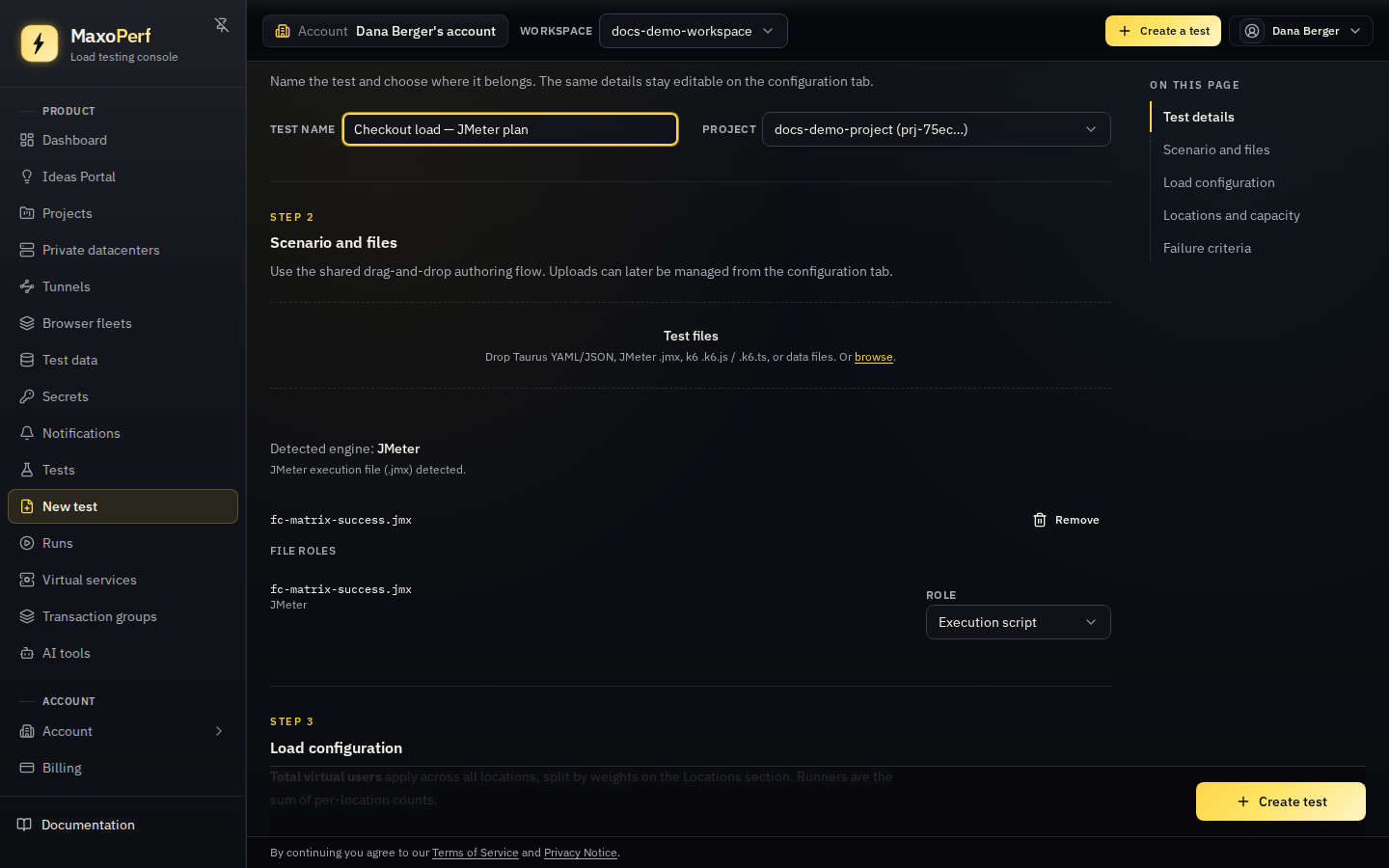Screen dimensions: 1389x868
Task: Expand the Account sidebar chevron
Action: coord(219,731)
